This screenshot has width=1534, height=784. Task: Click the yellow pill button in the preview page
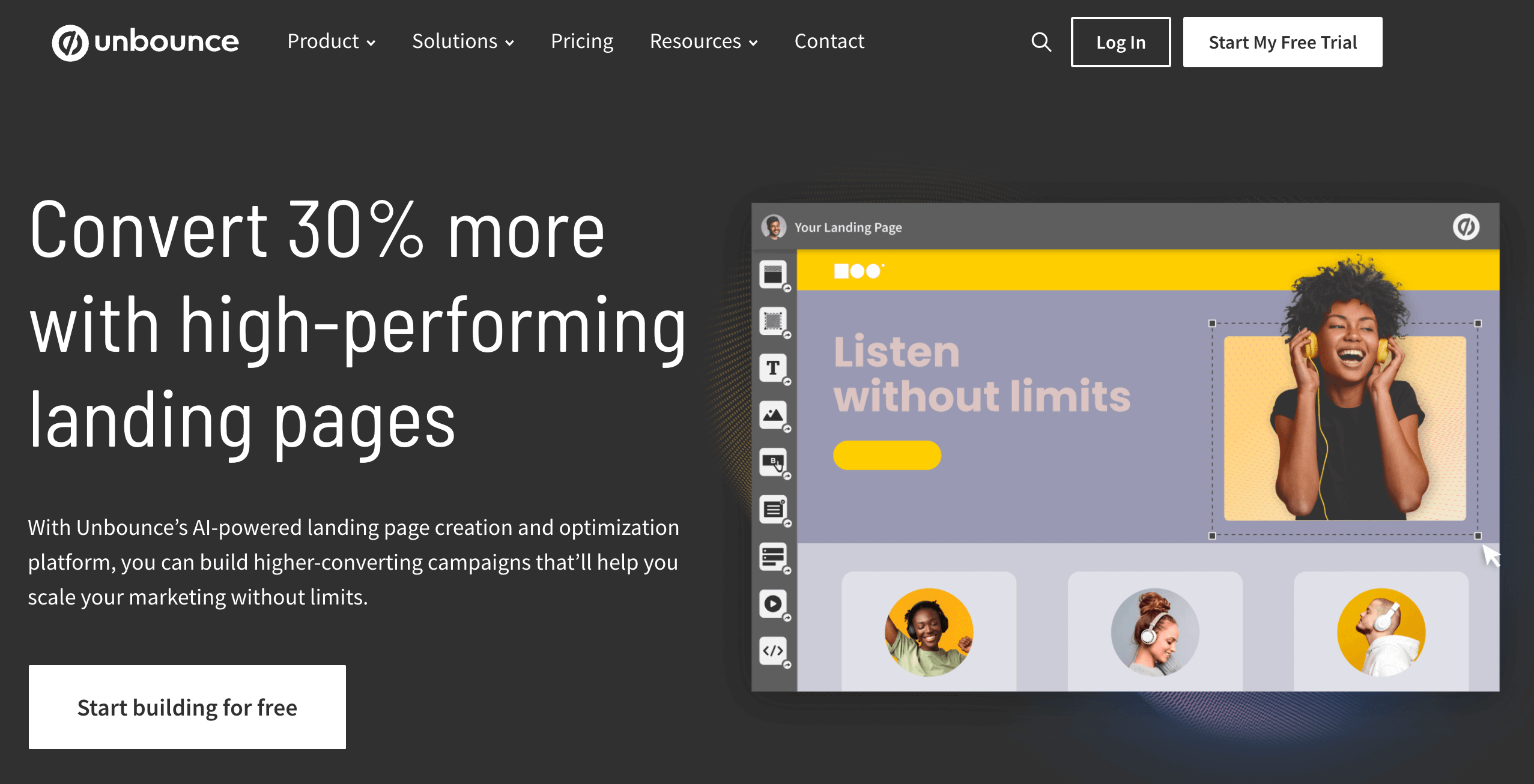pos(887,456)
